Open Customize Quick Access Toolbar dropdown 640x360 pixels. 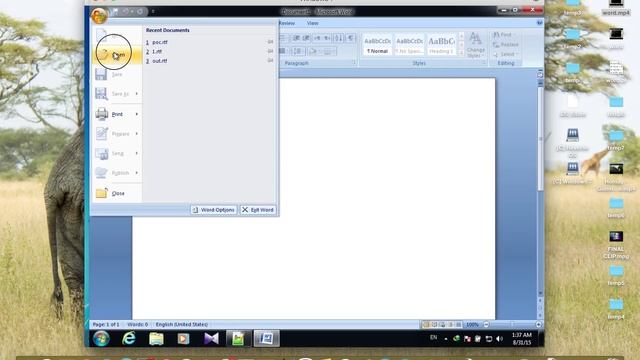(x=153, y=12)
